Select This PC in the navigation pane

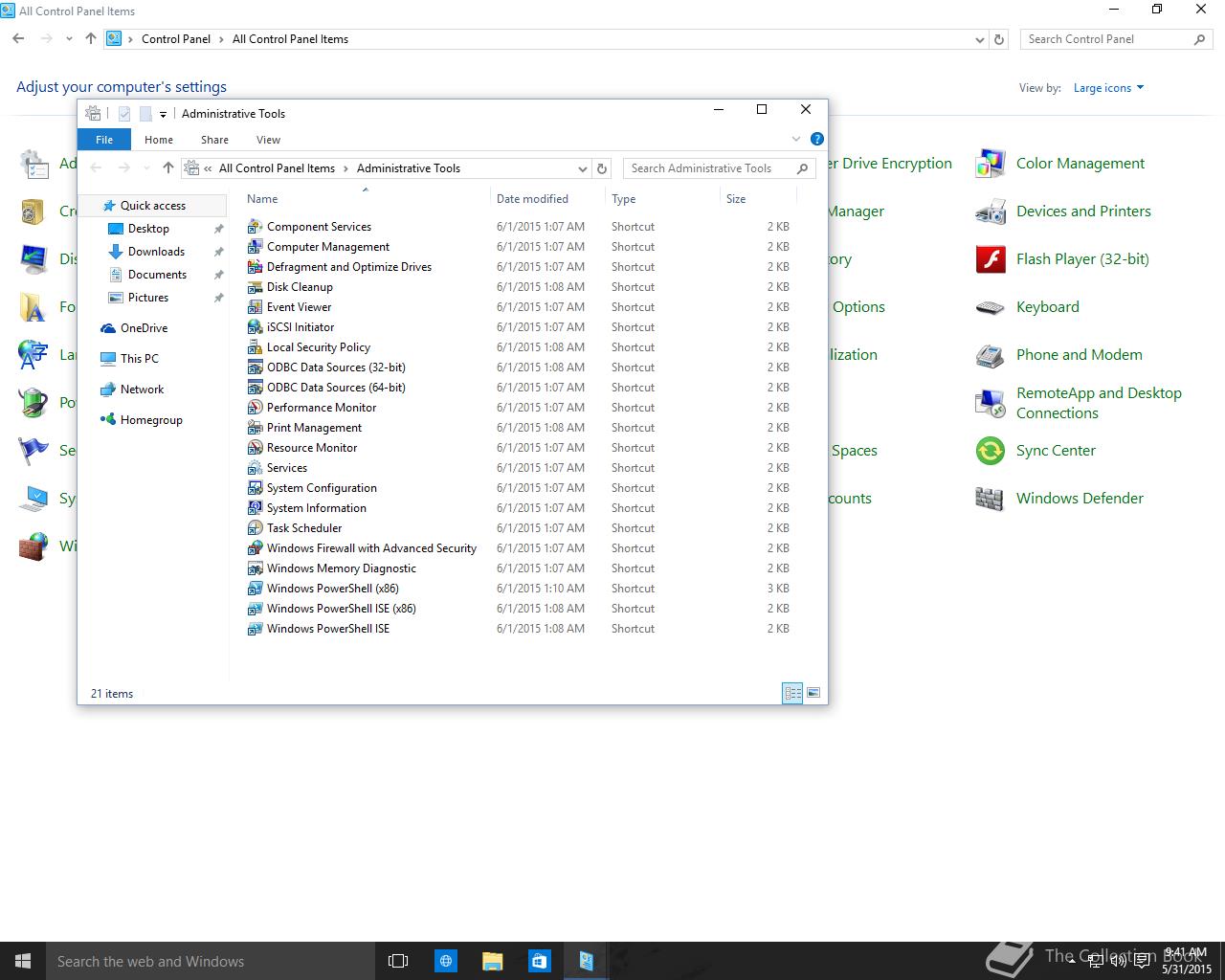click(x=140, y=359)
